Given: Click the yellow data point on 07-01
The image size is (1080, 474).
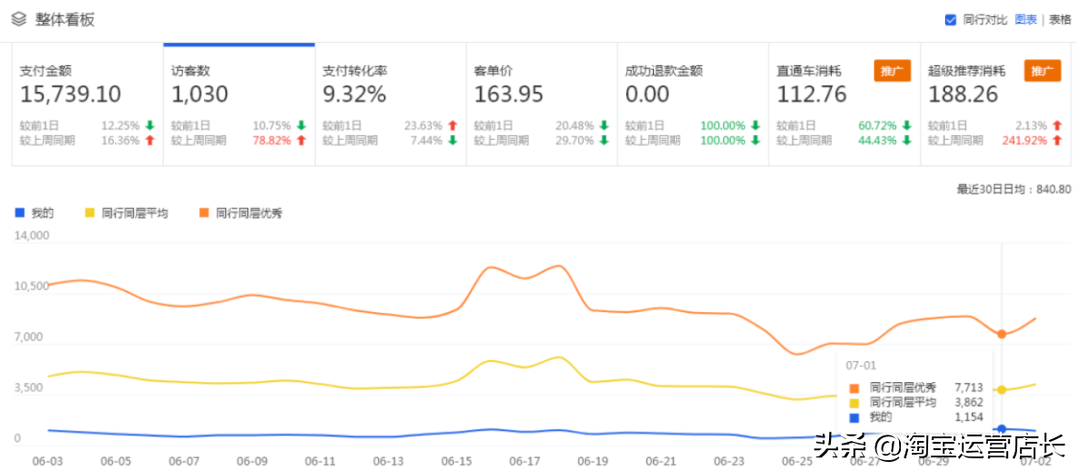Looking at the screenshot, I should (1002, 390).
